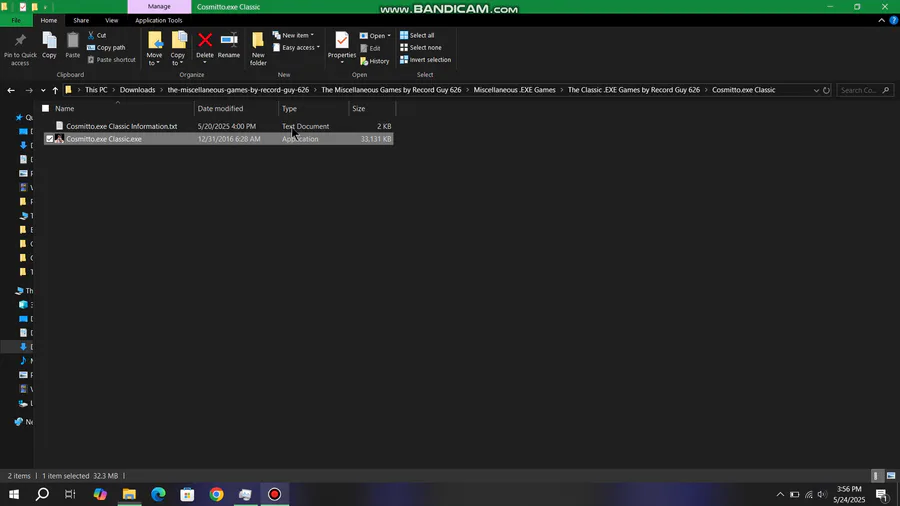The image size is (900, 506).
Task: Expand address bar history dropdown
Action: click(816, 90)
